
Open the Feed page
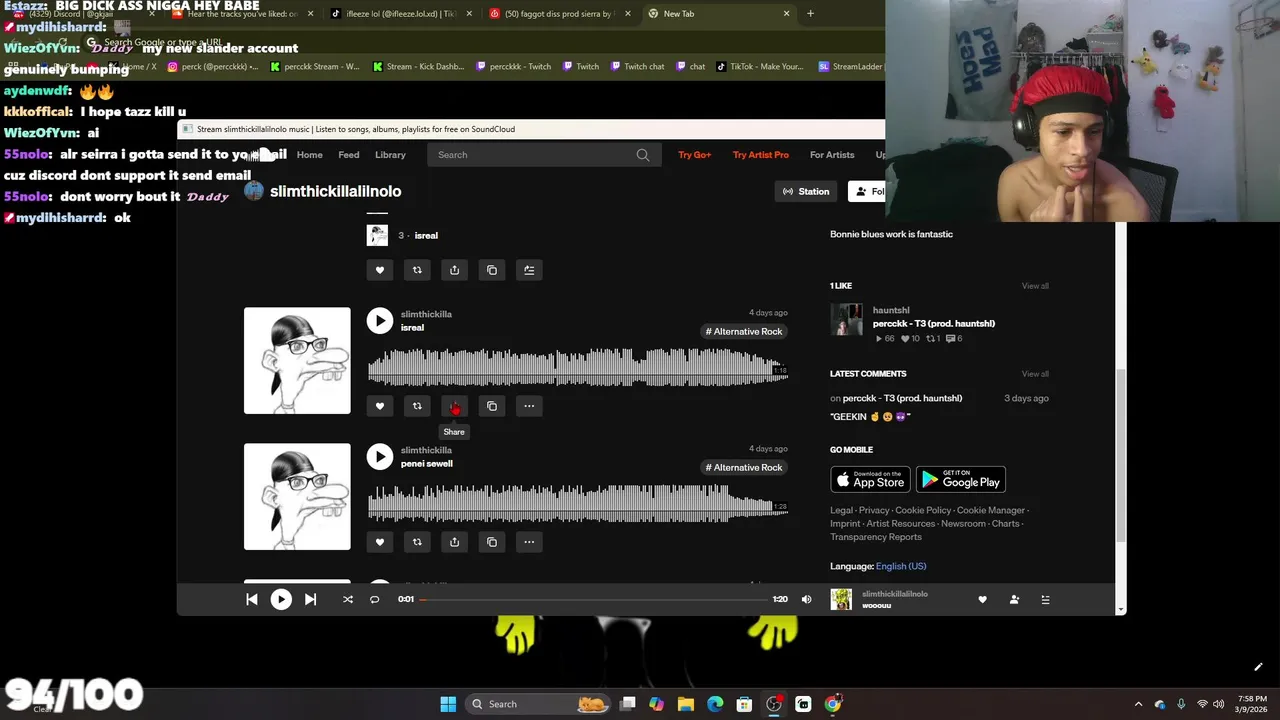coord(349,155)
